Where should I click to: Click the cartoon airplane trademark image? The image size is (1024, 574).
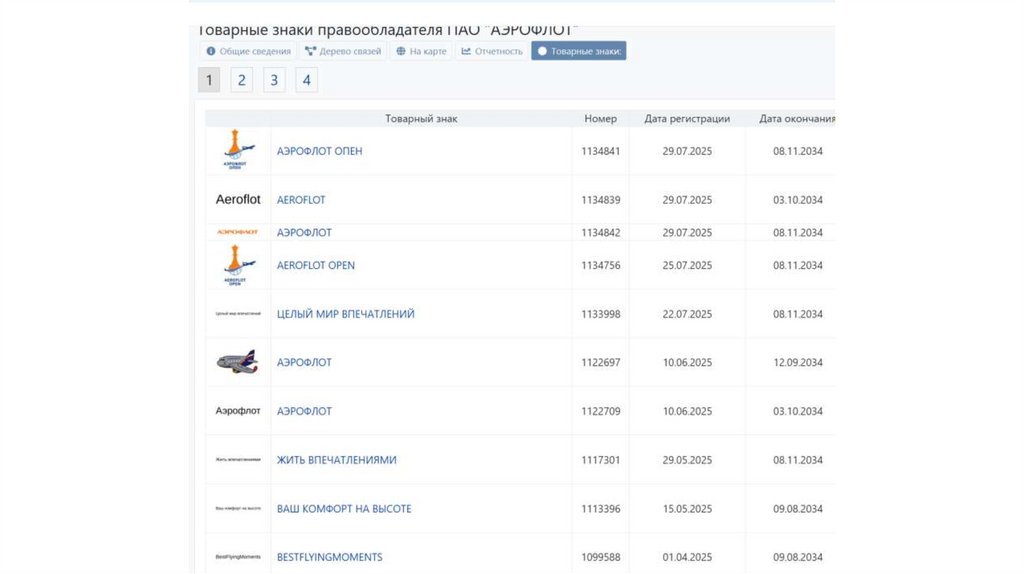click(237, 362)
